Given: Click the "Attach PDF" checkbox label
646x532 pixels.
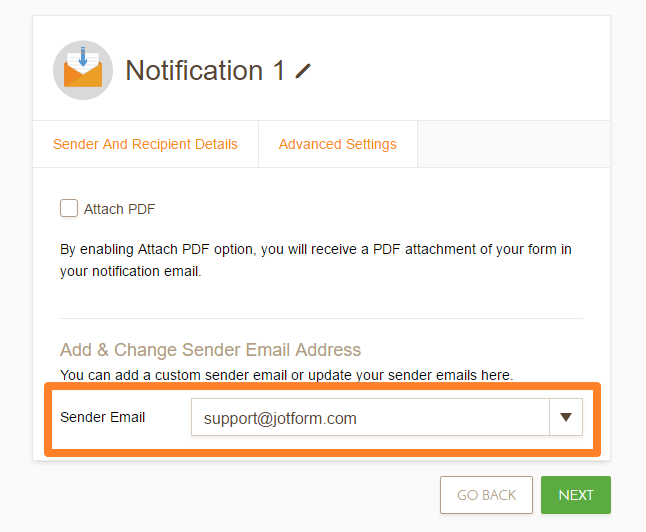Looking at the screenshot, I should tap(119, 209).
